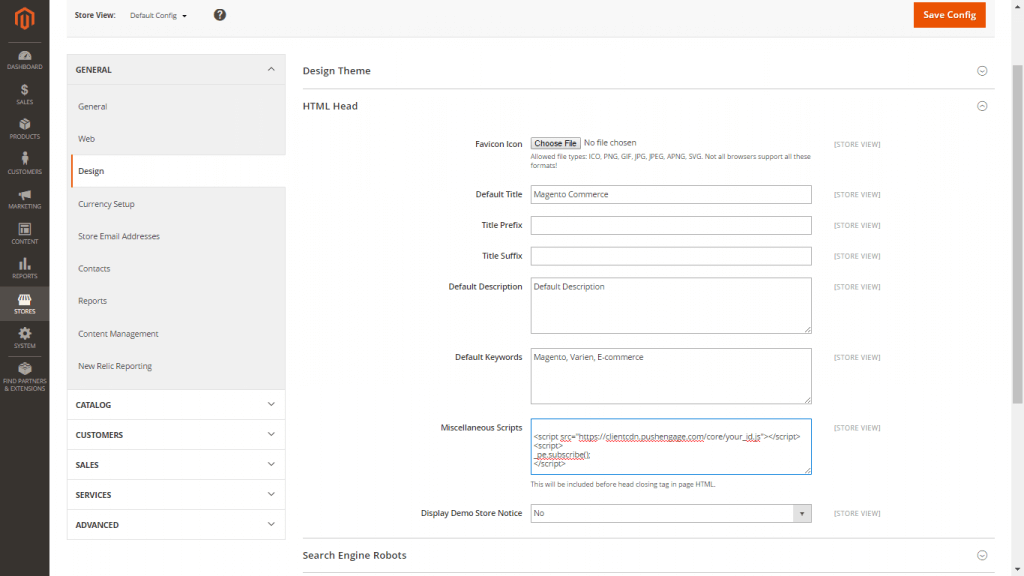Select the Design config tab
The image size is (1024, 576).
(178, 171)
